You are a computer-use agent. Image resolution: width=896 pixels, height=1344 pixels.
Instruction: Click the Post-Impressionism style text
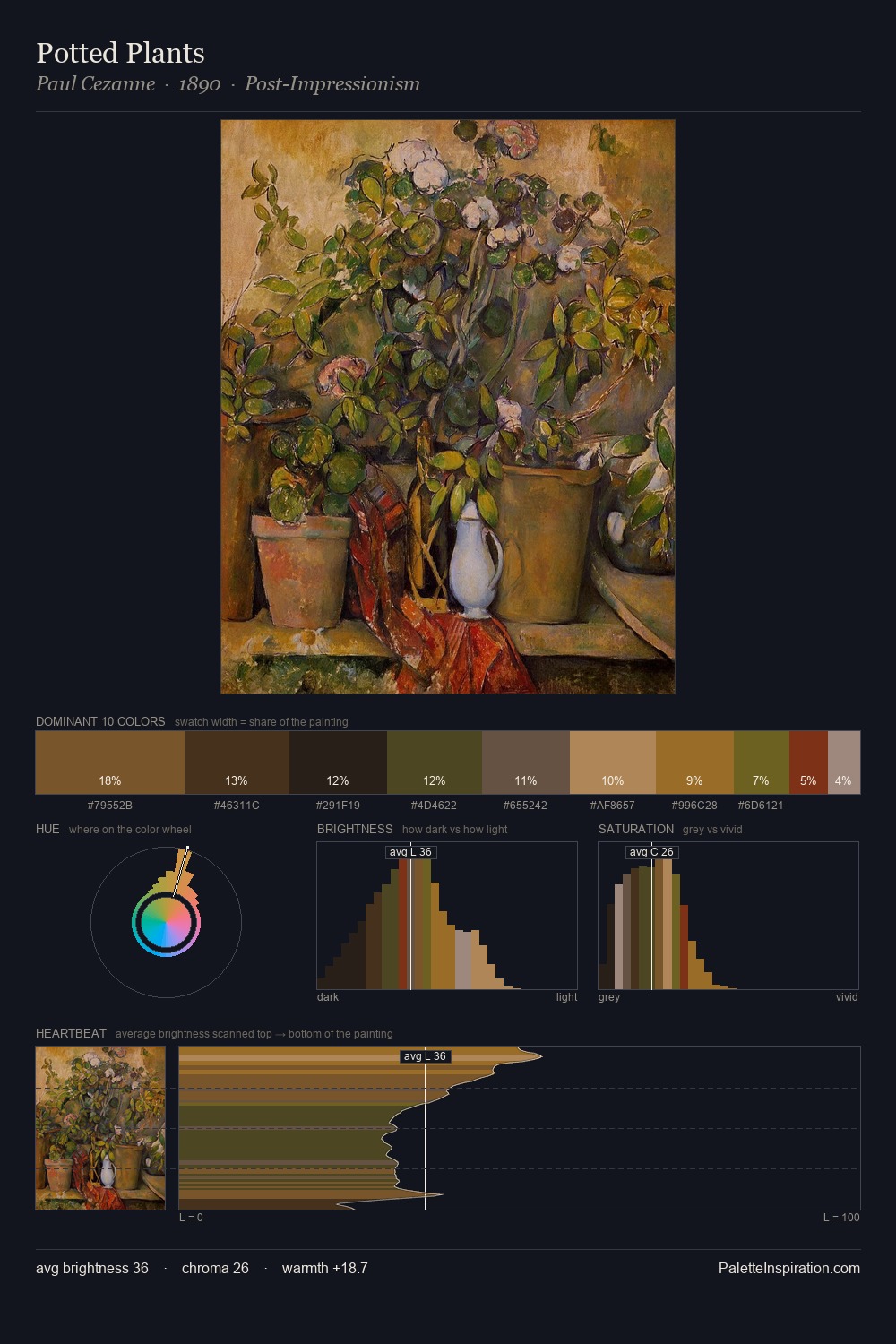tap(332, 84)
